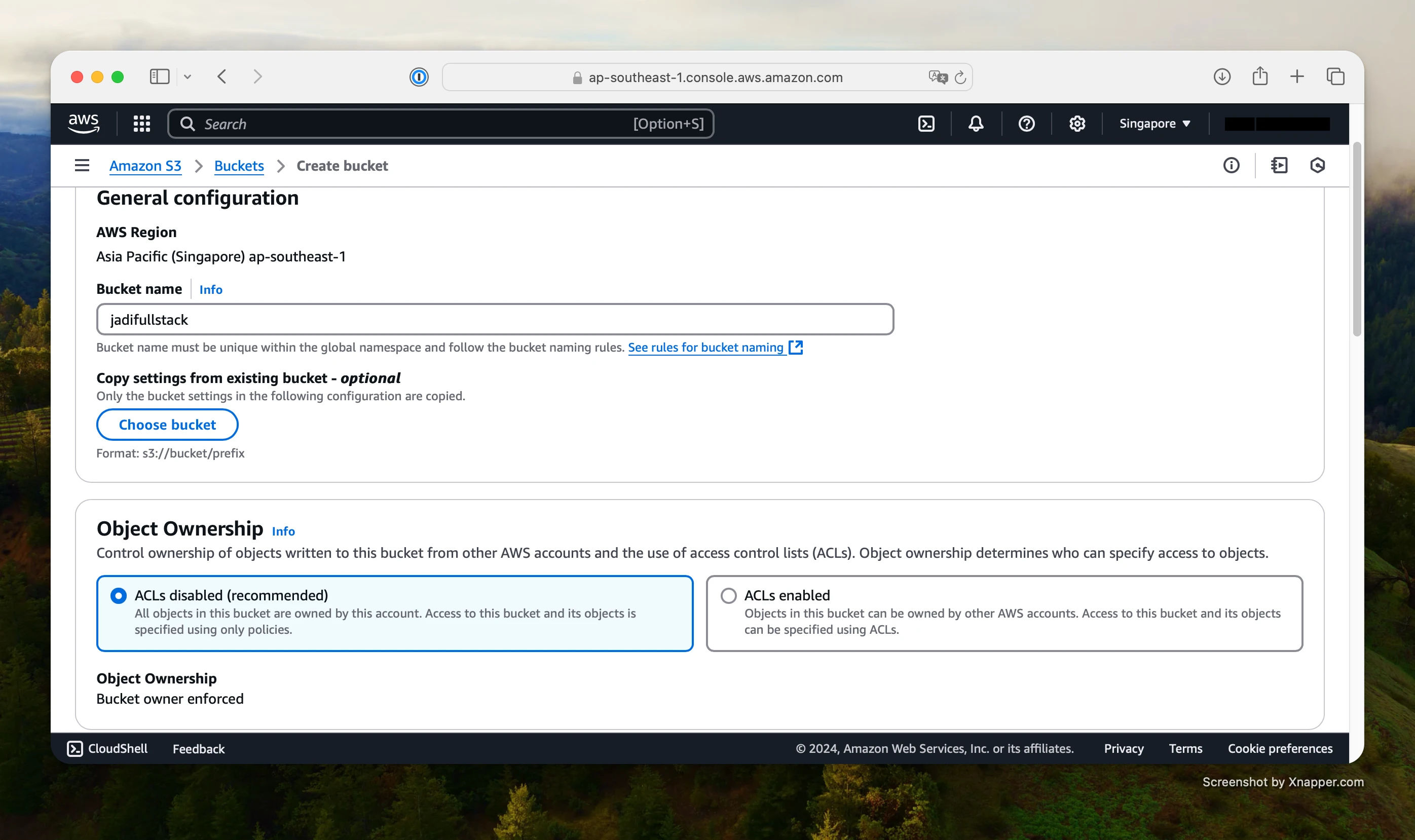Image resolution: width=1415 pixels, height=840 pixels.
Task: Click the Bucket name Info link
Action: pos(211,289)
